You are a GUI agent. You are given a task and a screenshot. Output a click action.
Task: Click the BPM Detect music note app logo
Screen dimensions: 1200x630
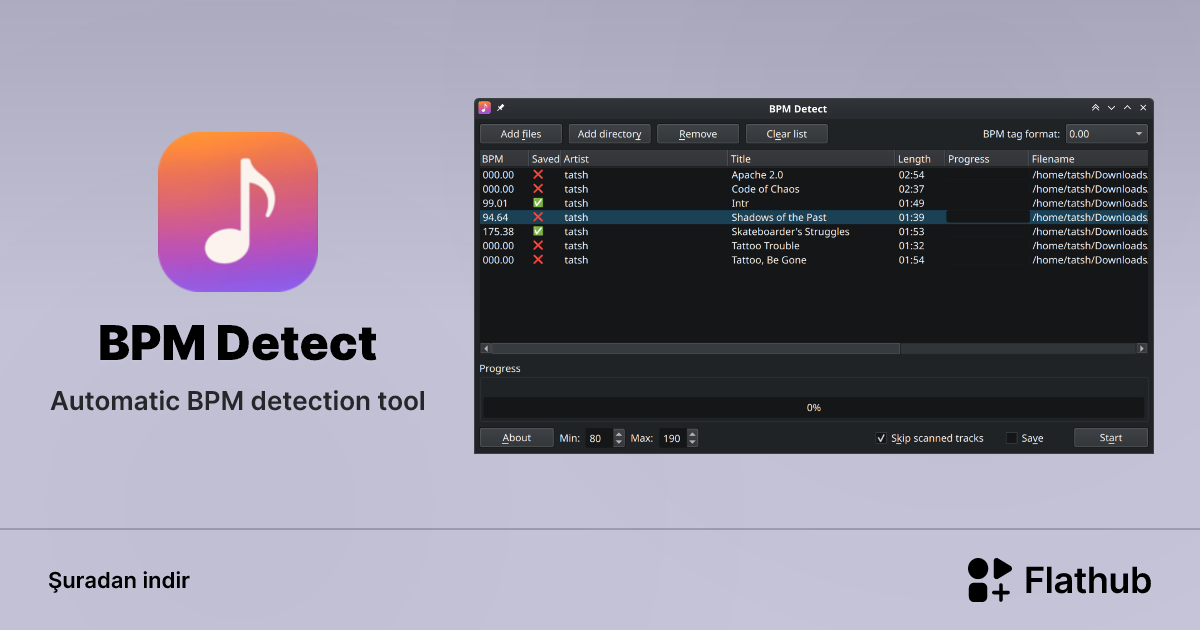[x=238, y=212]
